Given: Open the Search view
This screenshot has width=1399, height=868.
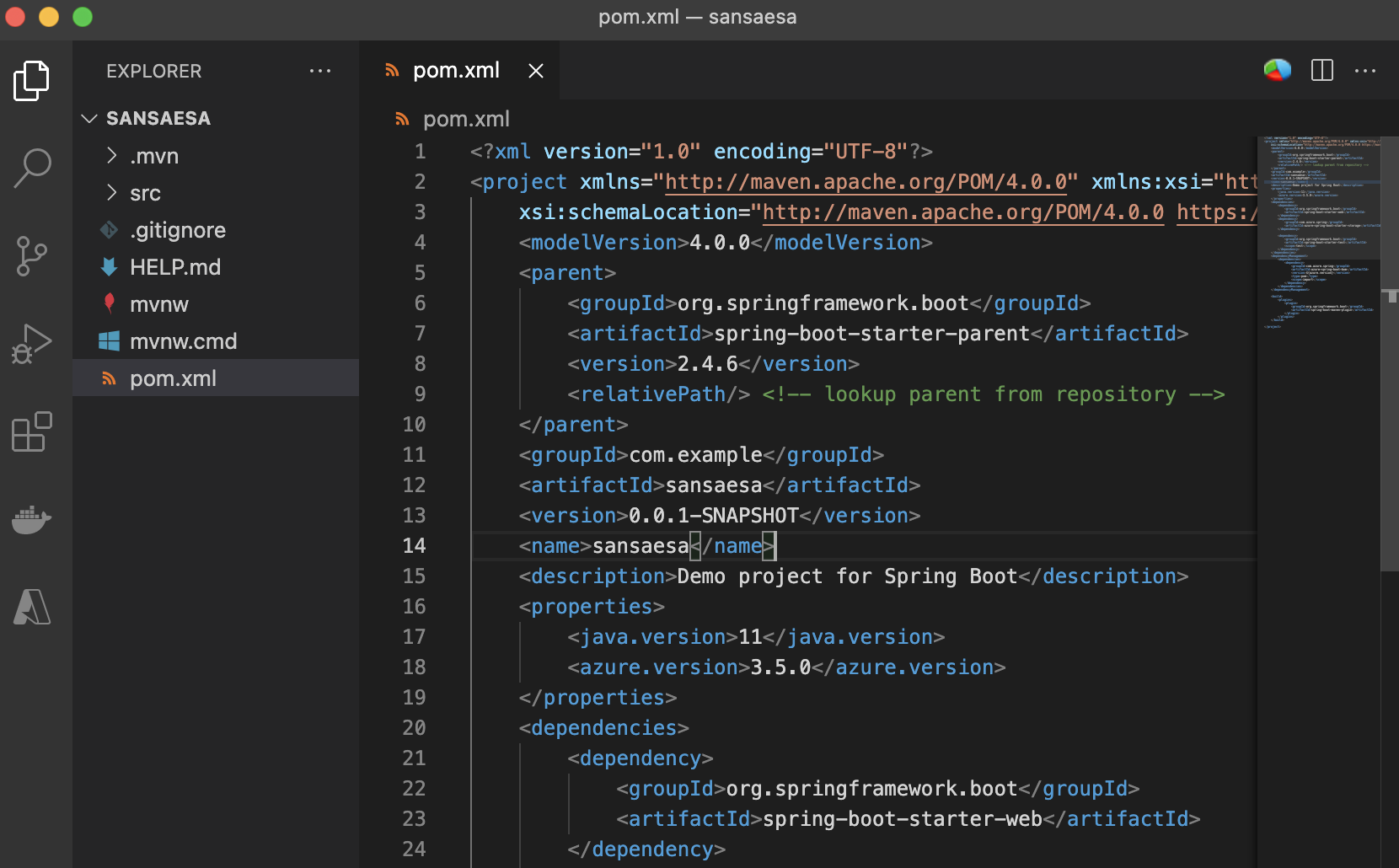Looking at the screenshot, I should pos(32,168).
